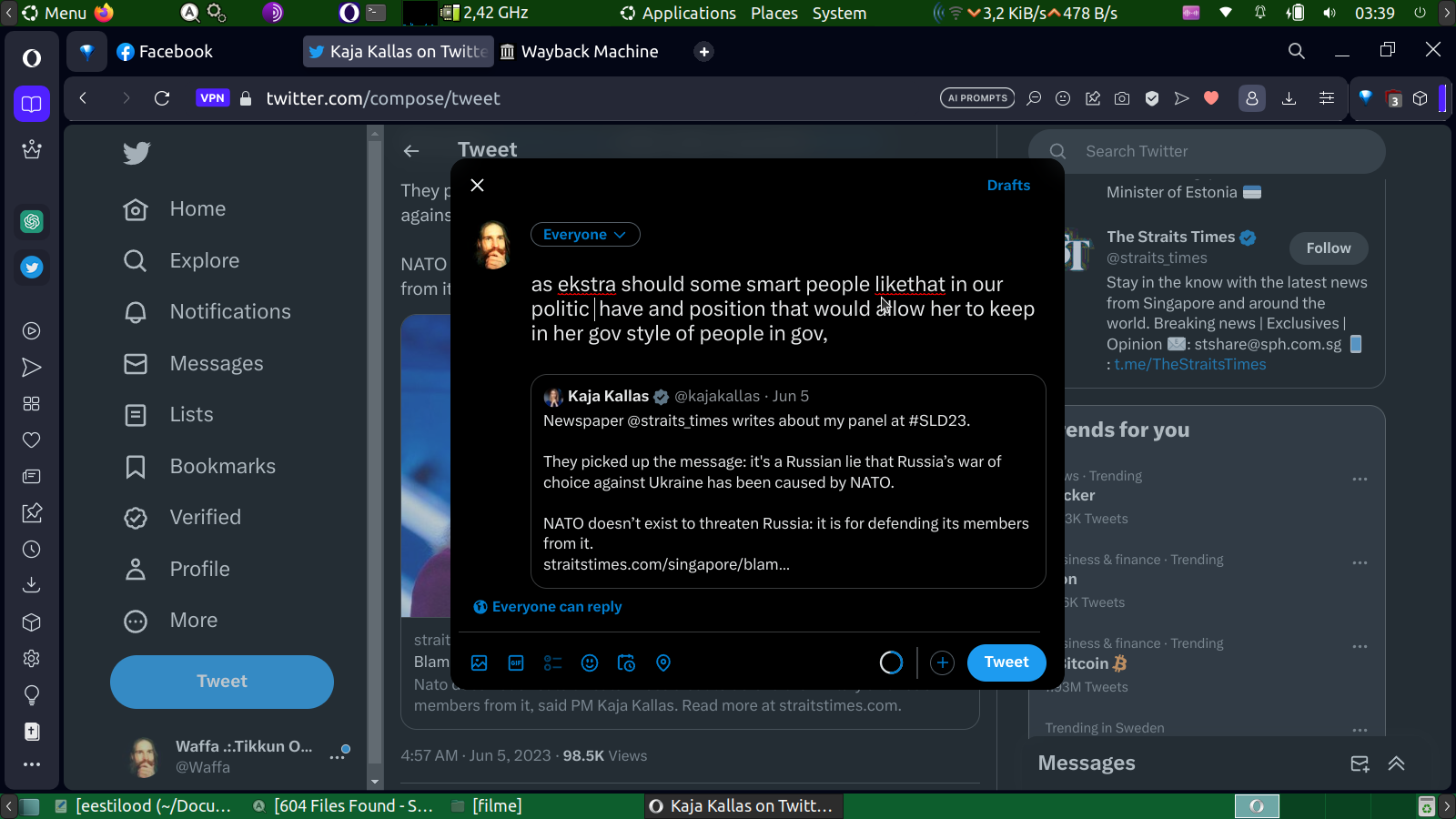
Task: Select the Kaja Kallas on Twitter tab
Action: coord(399,52)
